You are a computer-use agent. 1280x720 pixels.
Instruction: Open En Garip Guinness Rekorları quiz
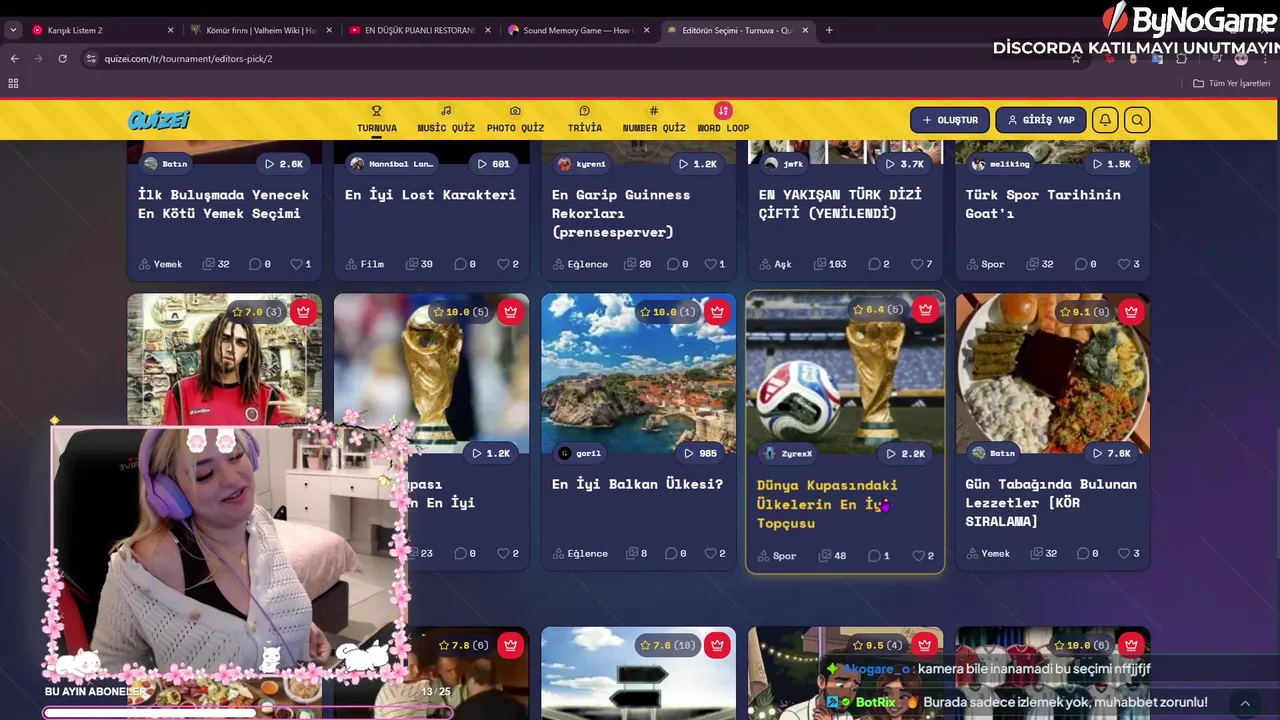[620, 213]
